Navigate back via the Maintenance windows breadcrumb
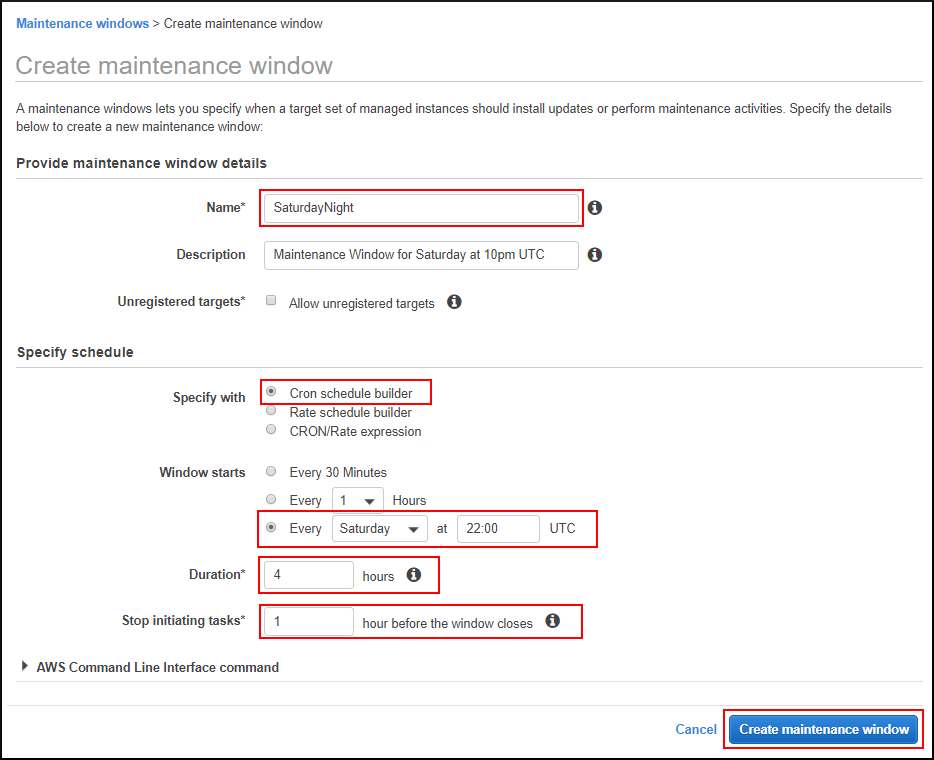The height and width of the screenshot is (760, 934). click(x=82, y=23)
